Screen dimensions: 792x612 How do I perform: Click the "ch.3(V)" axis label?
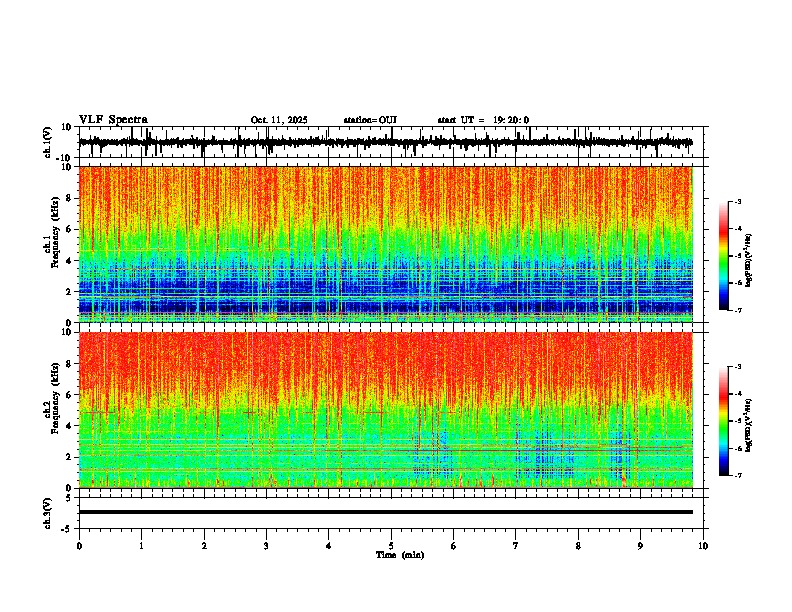click(x=48, y=513)
